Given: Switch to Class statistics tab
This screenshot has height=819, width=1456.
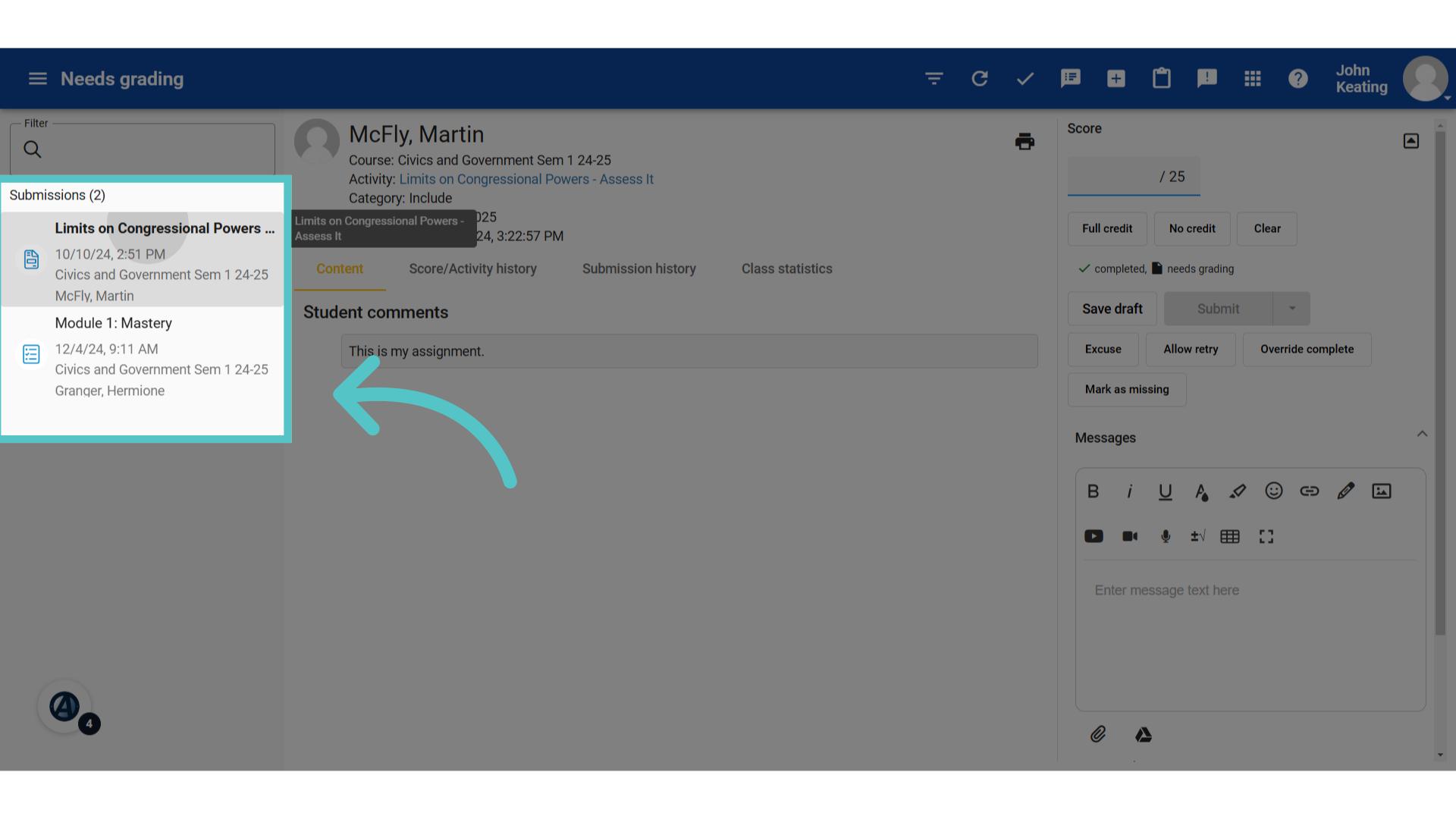Looking at the screenshot, I should click(786, 268).
